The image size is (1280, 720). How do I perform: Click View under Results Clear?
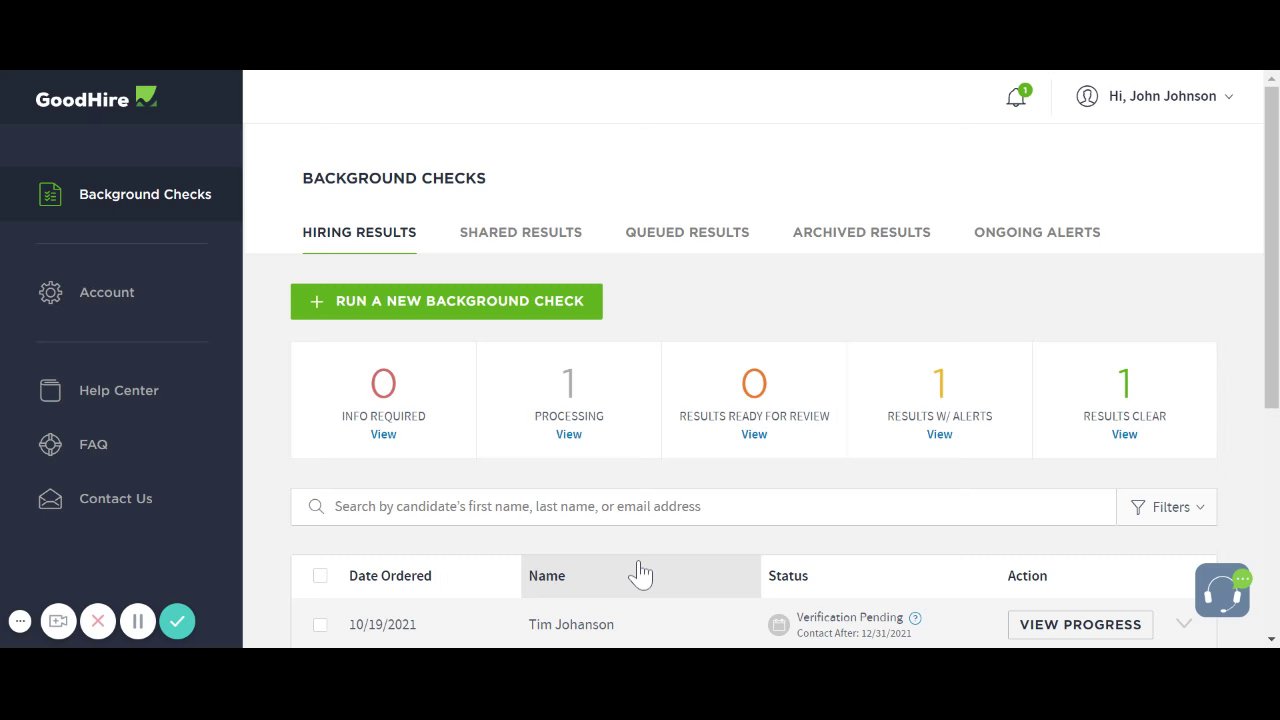click(1124, 434)
